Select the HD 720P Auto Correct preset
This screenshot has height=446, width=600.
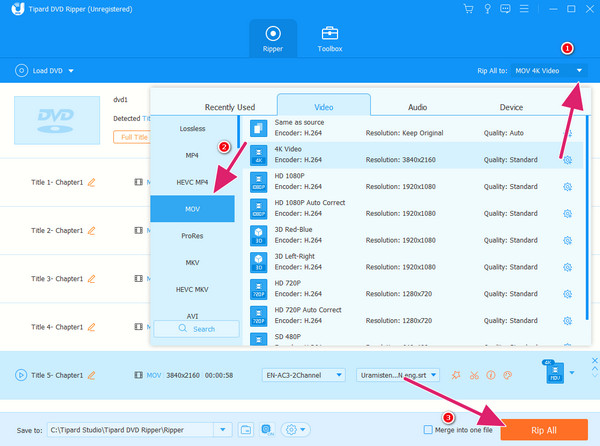[x=413, y=316]
